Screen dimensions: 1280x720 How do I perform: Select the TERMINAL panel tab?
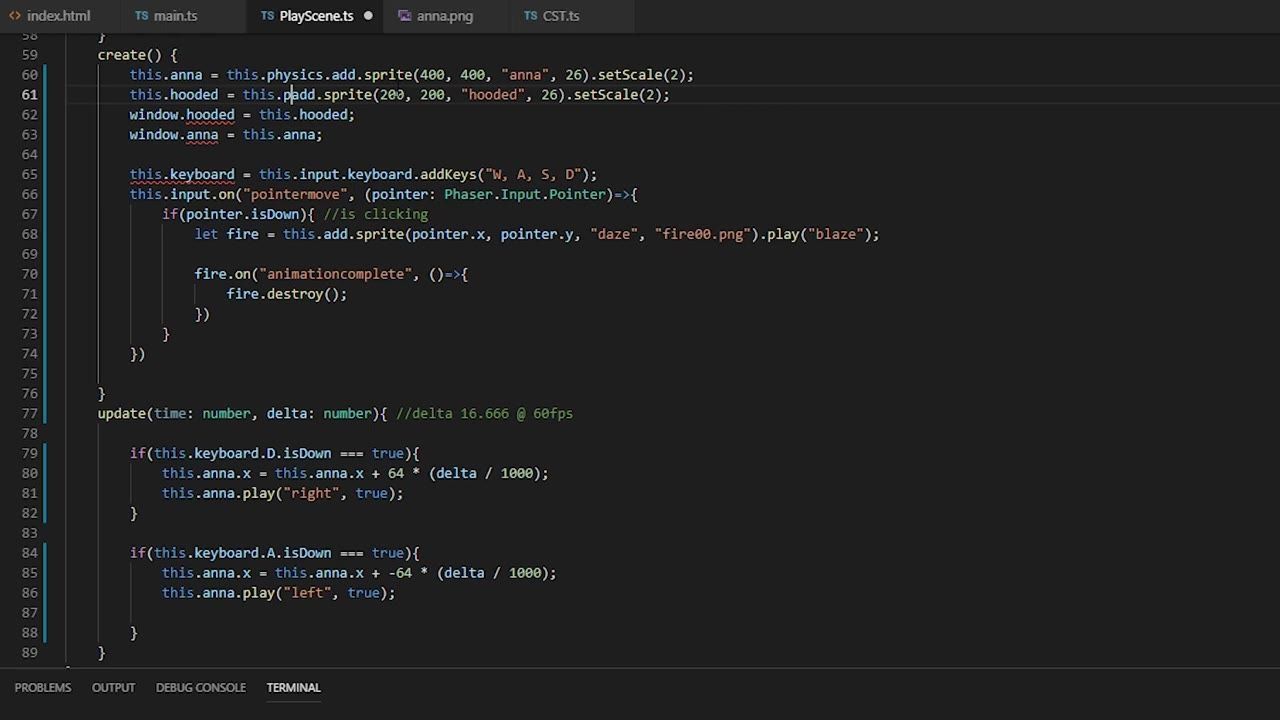point(294,687)
